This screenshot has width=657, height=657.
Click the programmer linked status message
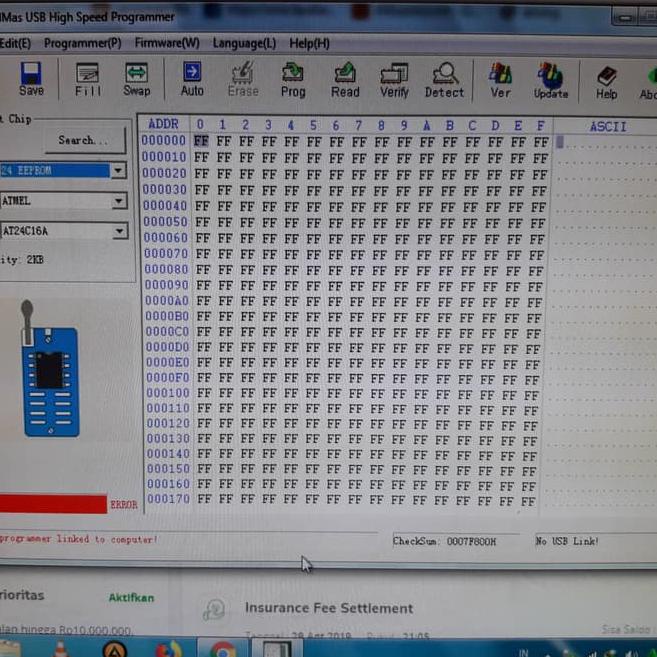[79, 539]
